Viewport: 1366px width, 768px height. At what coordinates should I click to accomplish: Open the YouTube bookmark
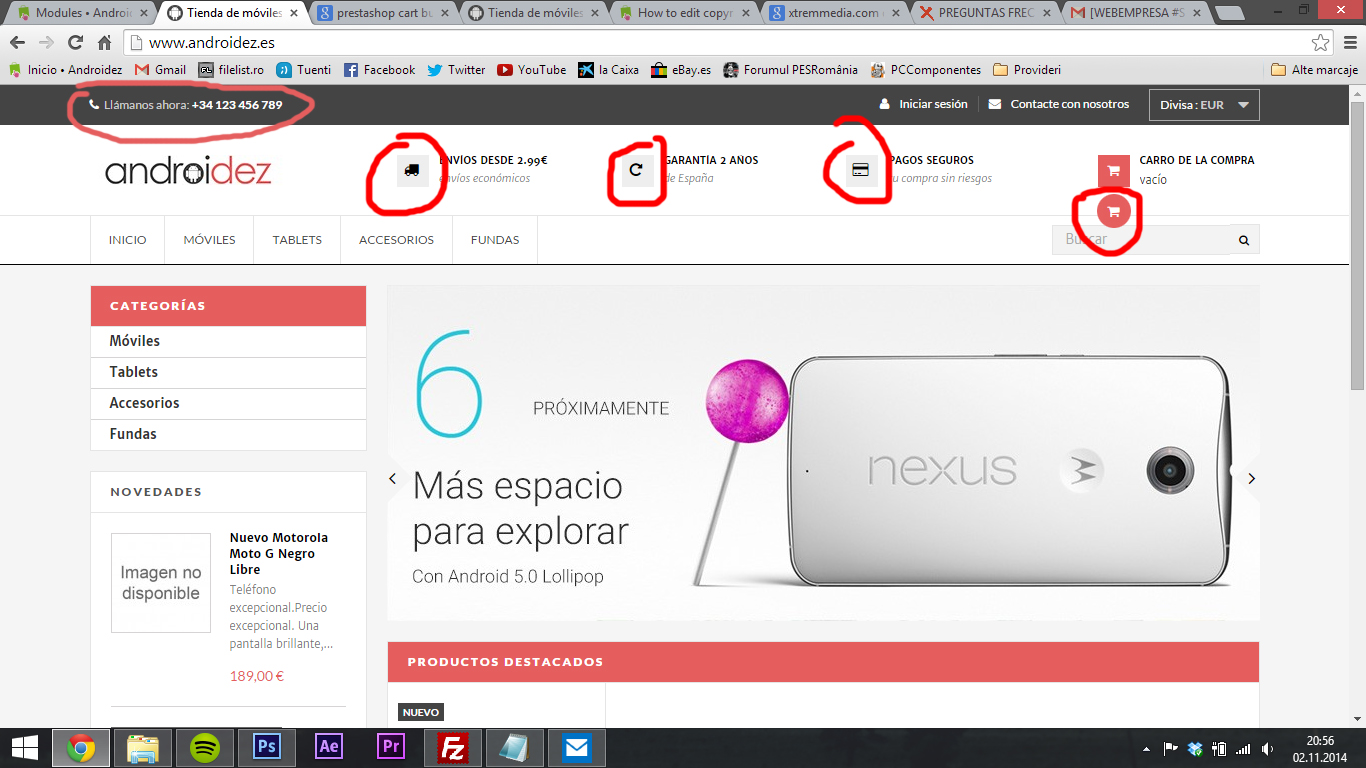click(532, 70)
